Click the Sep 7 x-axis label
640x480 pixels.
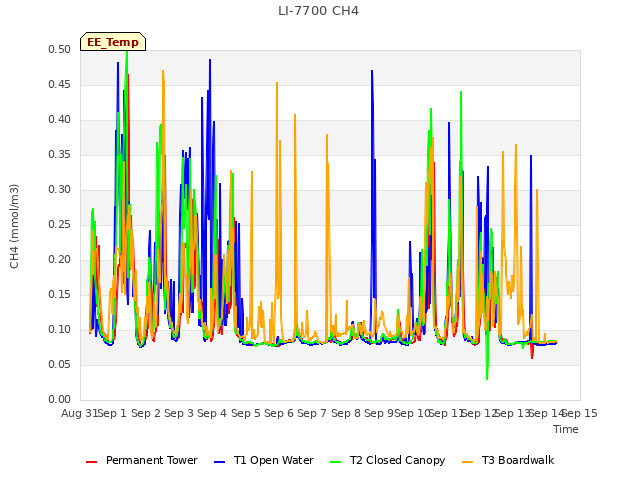[312, 413]
